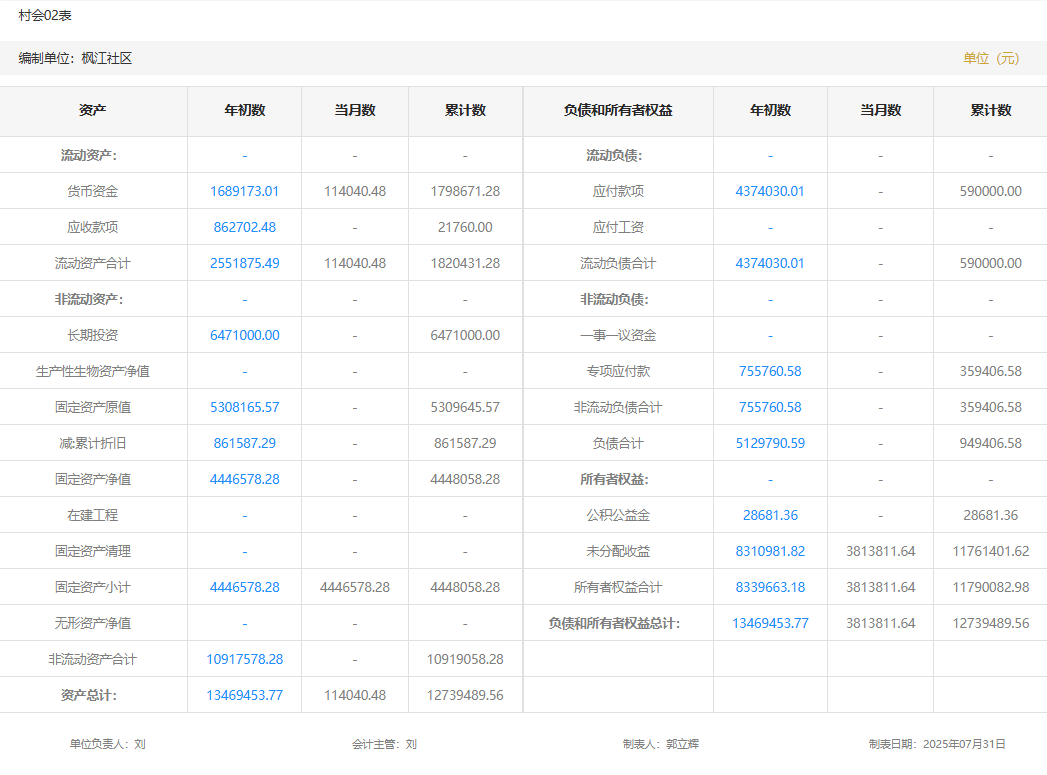Open 流动资产合计 opening value 2551875.49

244,263
